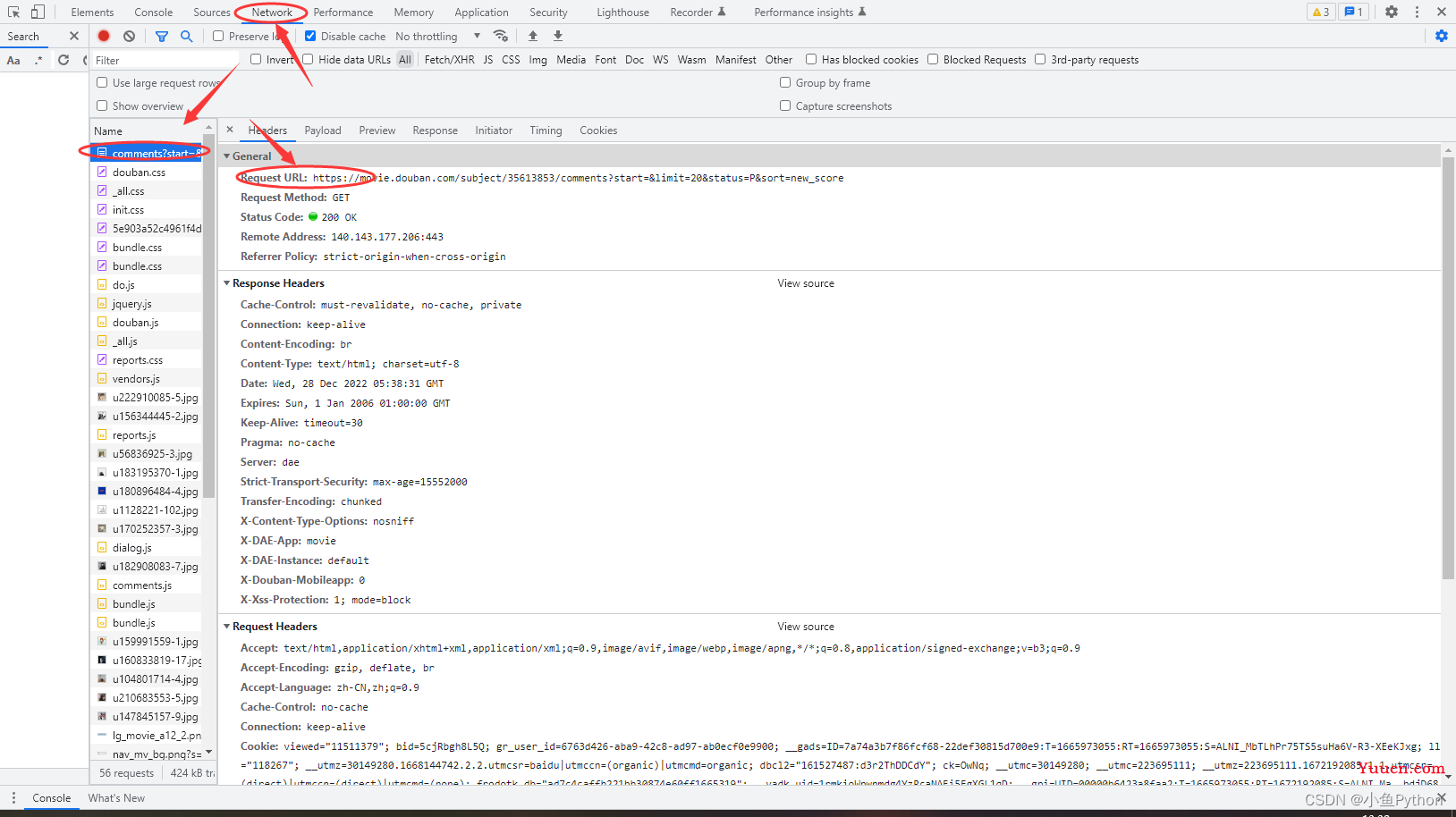Import HAR file upload icon
This screenshot has width=1456, height=817.
click(x=533, y=36)
